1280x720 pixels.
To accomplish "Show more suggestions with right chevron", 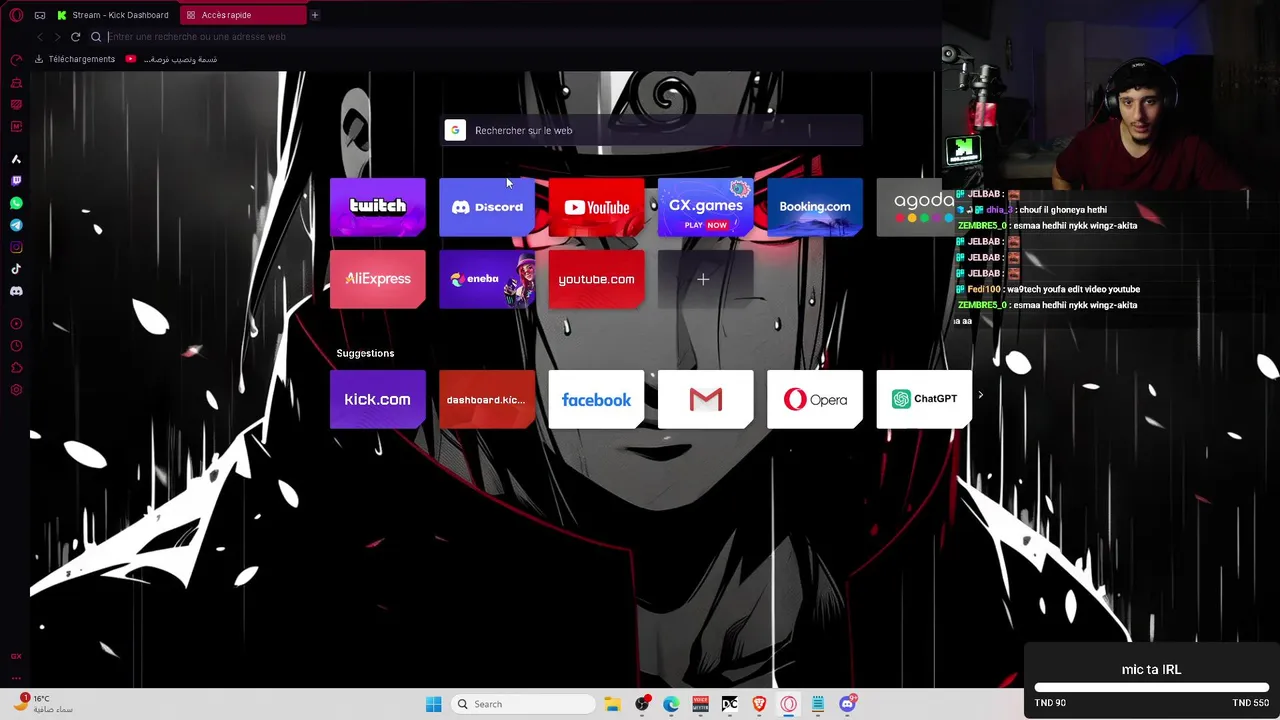I will [x=980, y=395].
